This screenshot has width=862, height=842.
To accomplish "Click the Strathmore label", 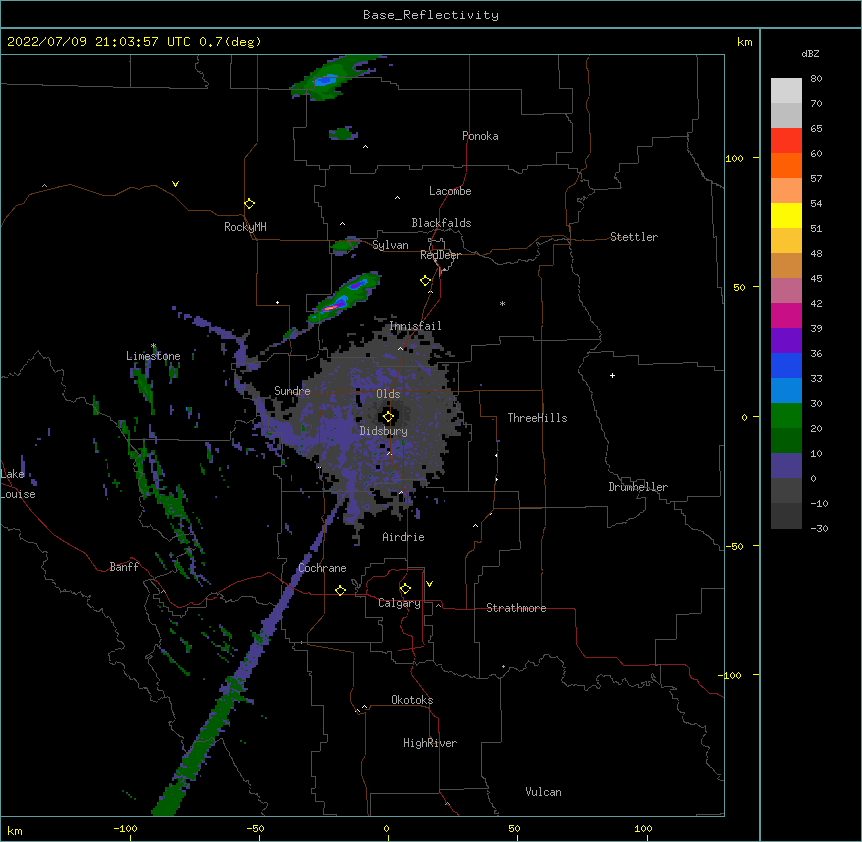I will tap(516, 608).
